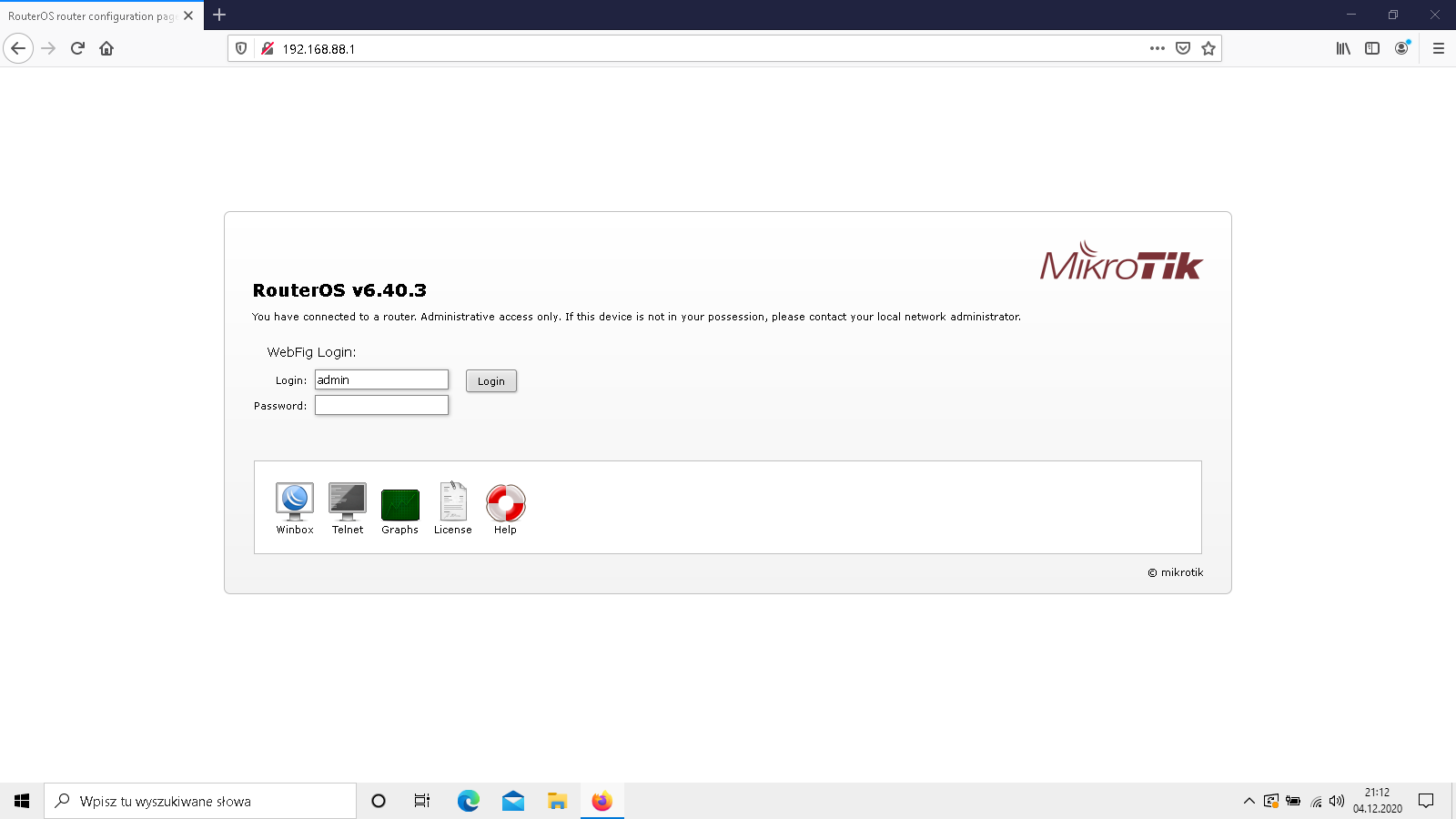The height and width of the screenshot is (819, 1456).
Task: Go back with browser Back arrow
Action: pyautogui.click(x=18, y=48)
